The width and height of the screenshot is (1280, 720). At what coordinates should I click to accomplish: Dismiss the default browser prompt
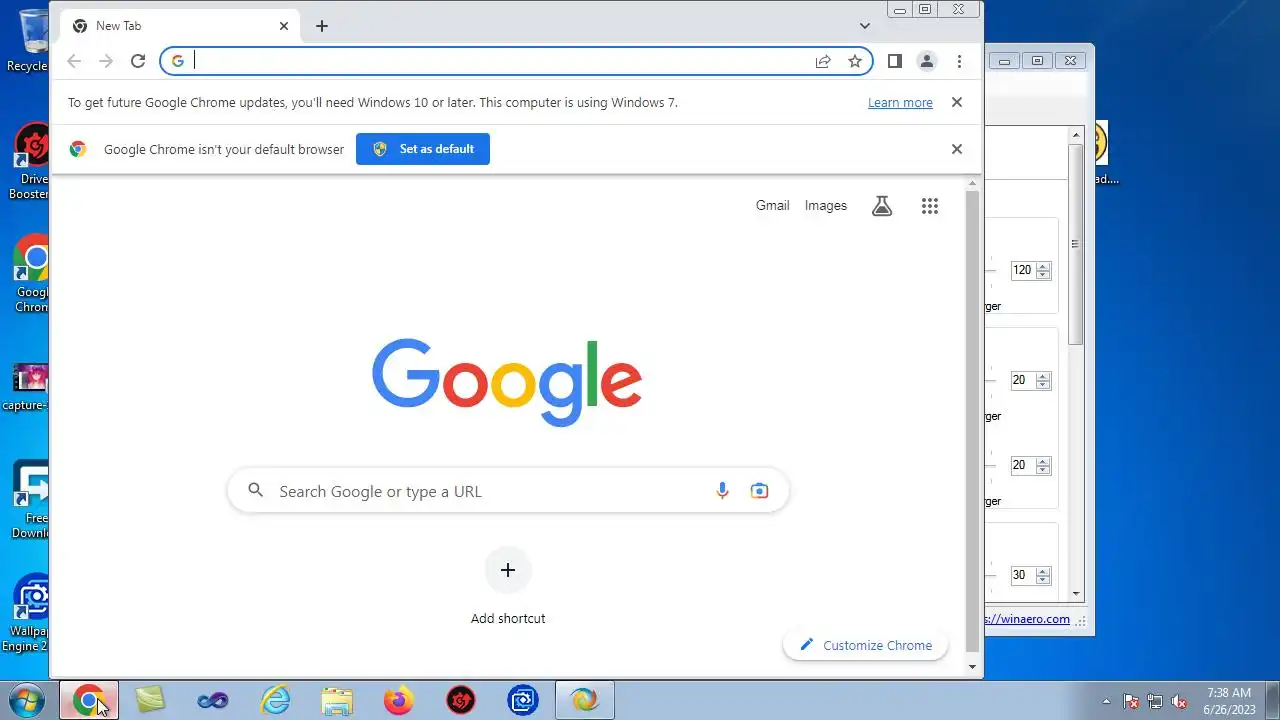(x=957, y=149)
